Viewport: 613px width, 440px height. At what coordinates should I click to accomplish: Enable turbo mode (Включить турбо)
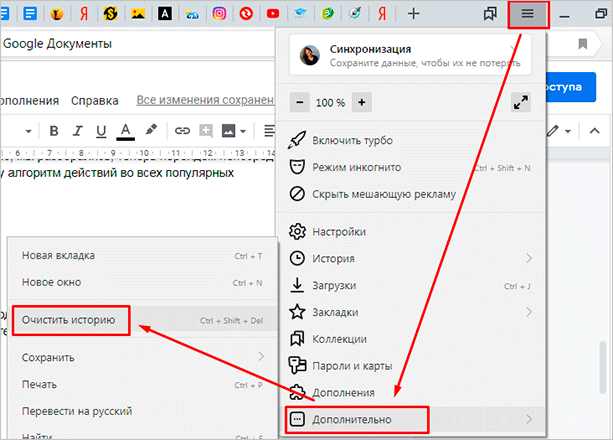(x=410, y=140)
